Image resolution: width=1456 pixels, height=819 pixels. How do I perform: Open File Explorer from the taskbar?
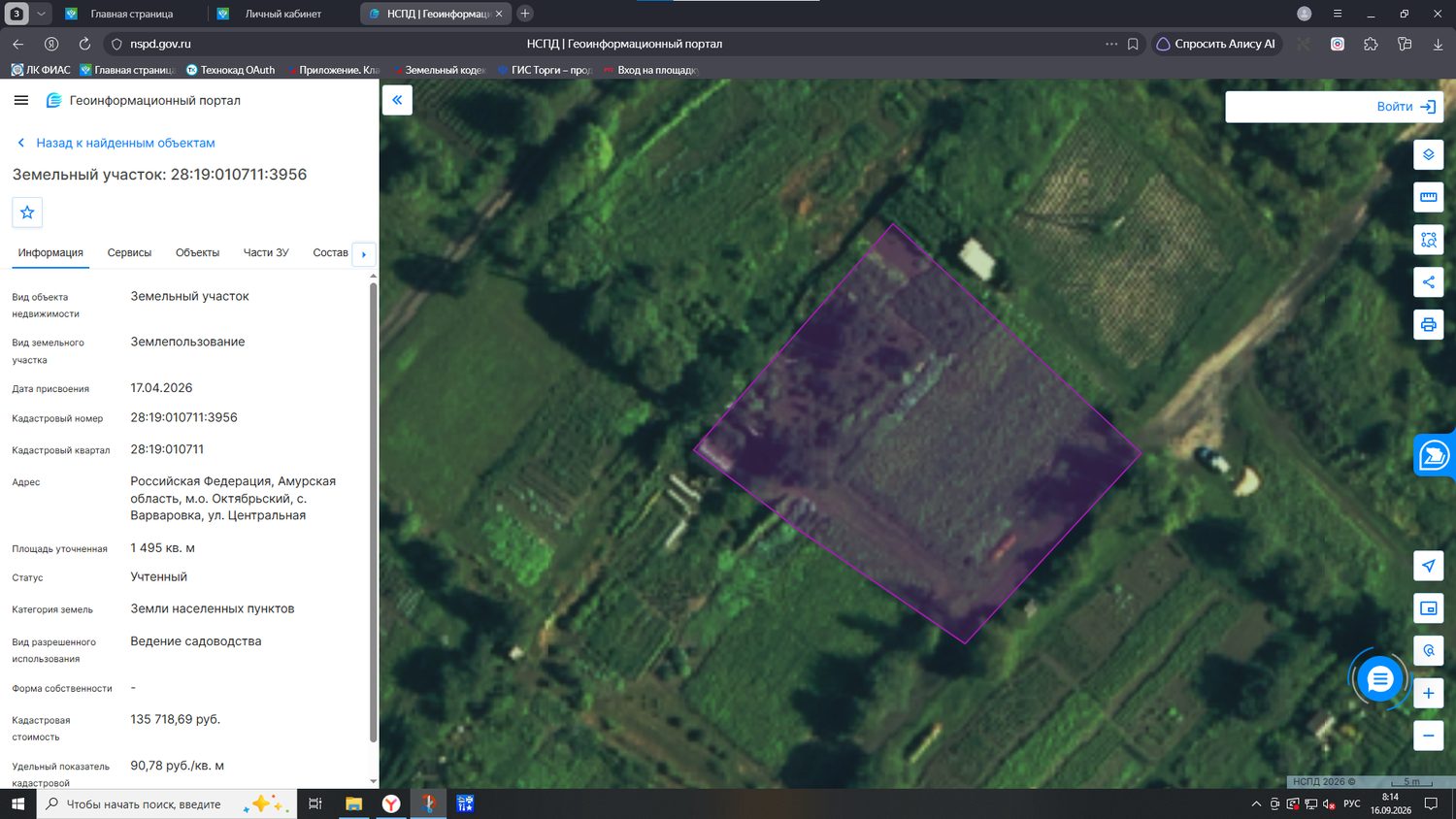(353, 803)
